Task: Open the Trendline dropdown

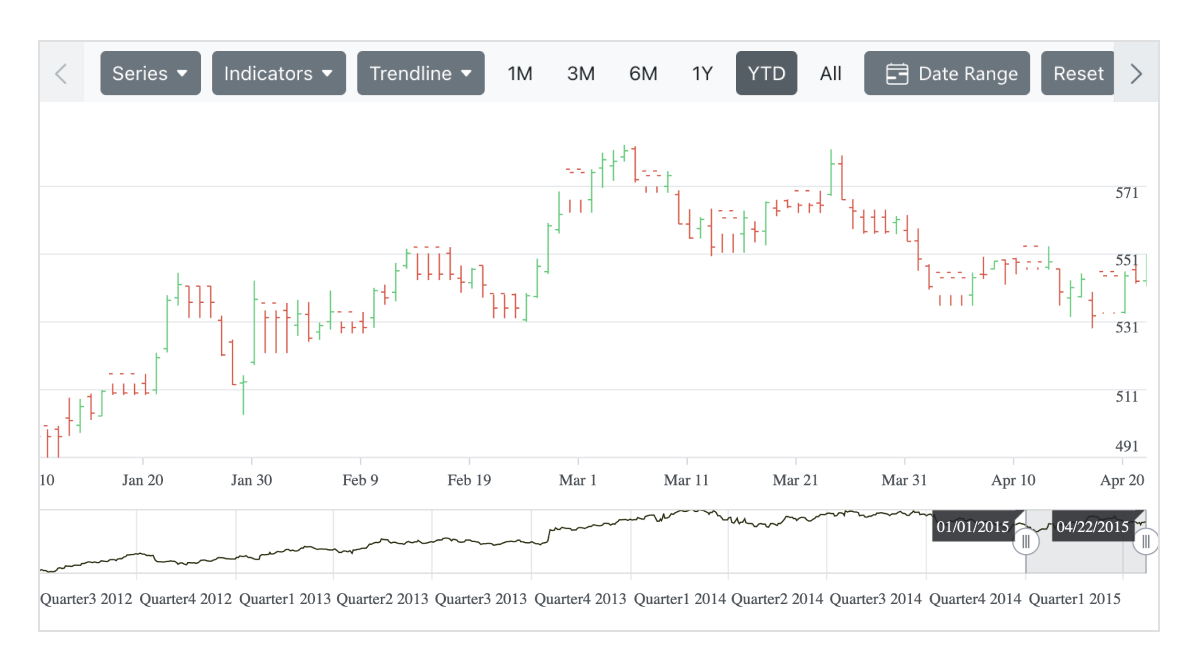Action: click(x=420, y=72)
